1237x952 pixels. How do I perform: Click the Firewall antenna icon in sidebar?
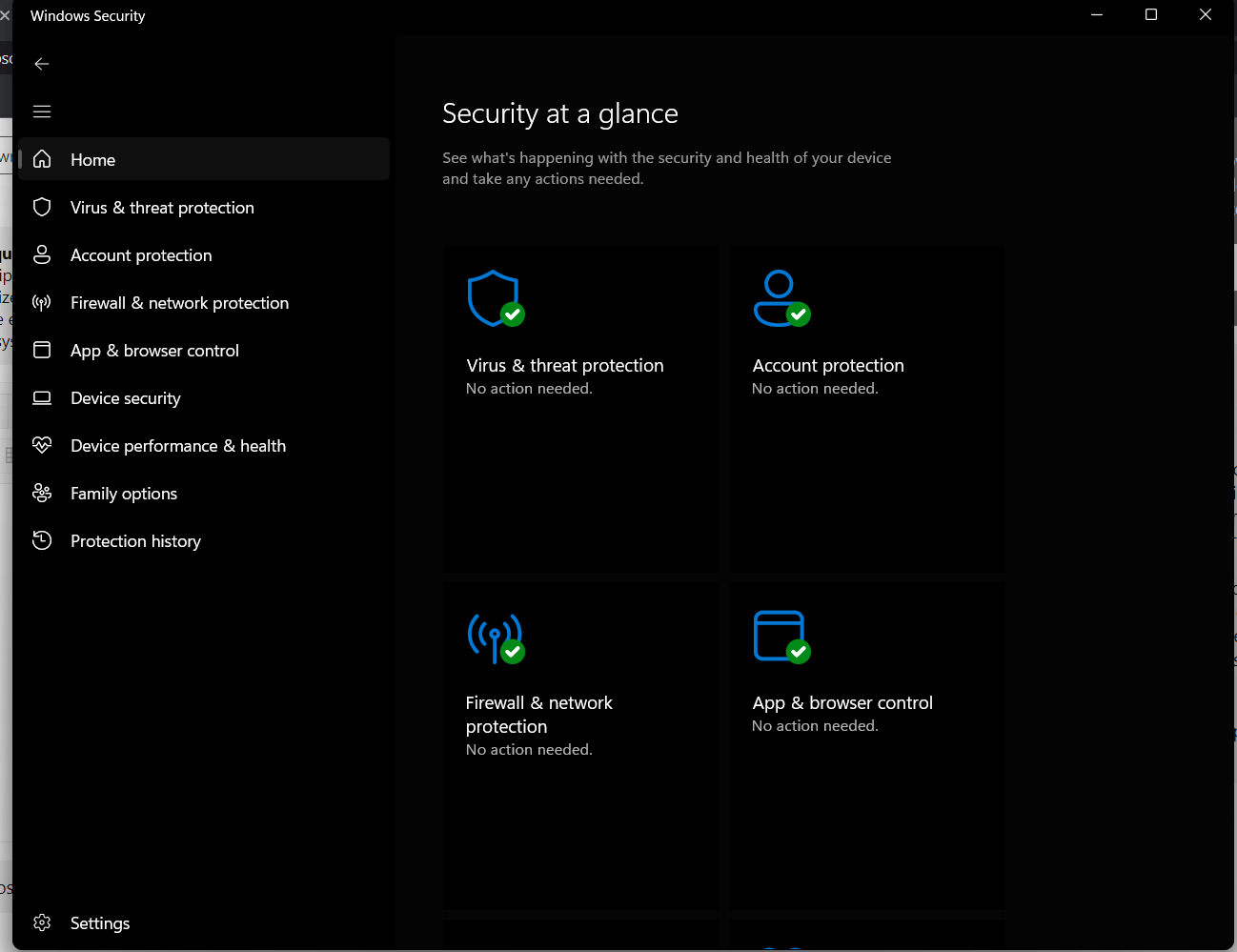(42, 302)
